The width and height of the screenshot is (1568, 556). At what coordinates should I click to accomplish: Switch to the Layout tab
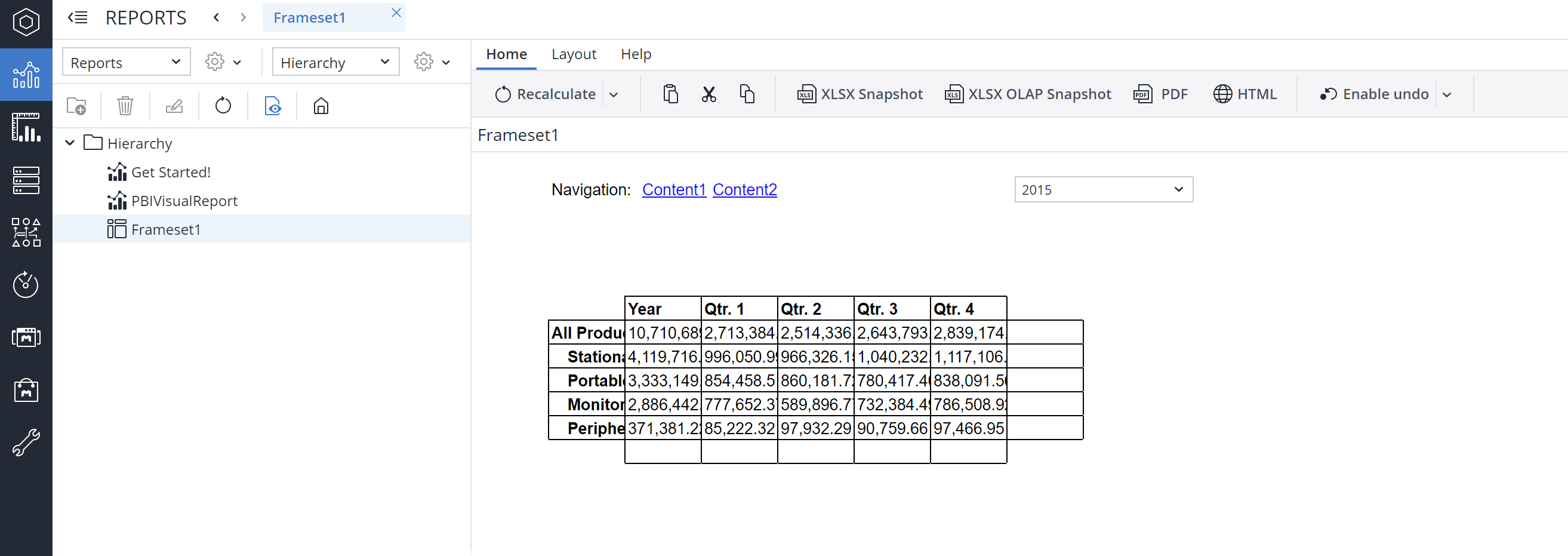coord(574,54)
